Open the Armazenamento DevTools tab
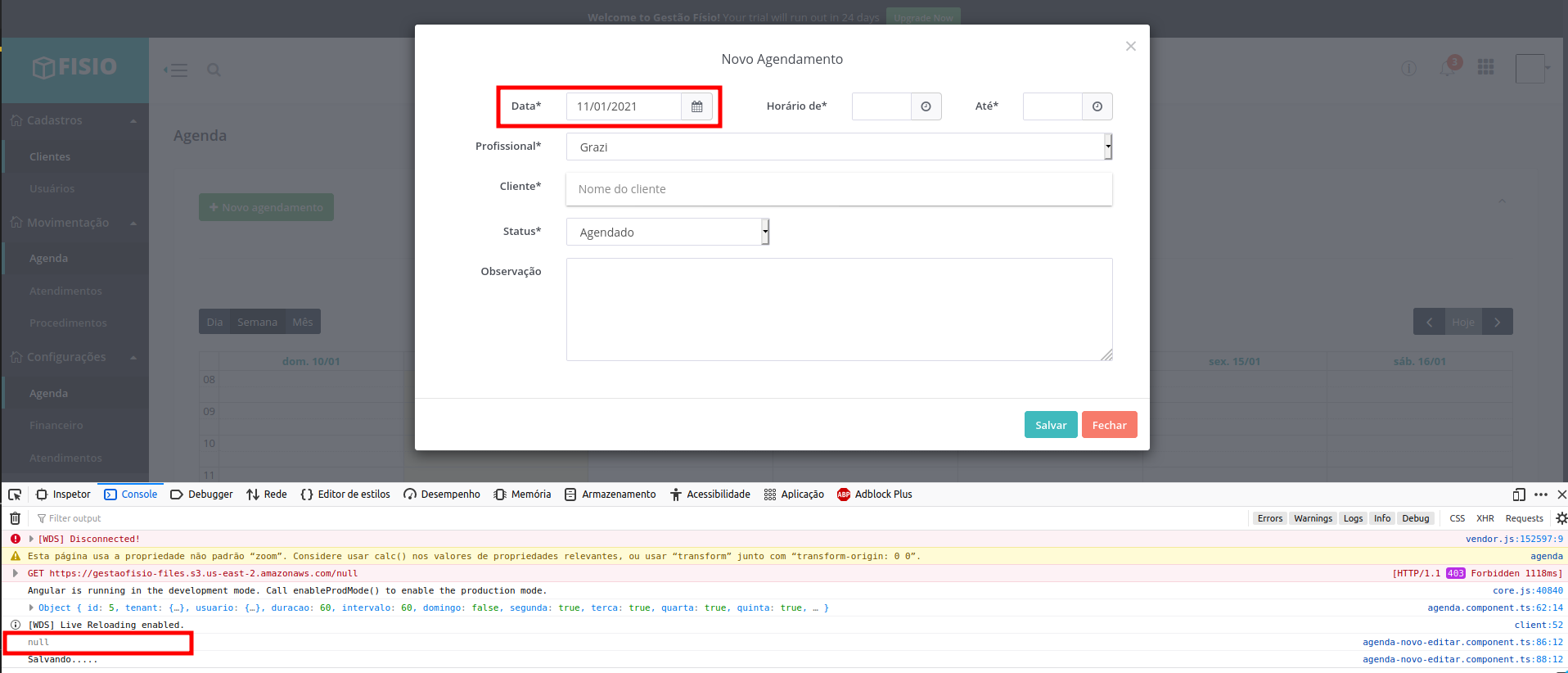The height and width of the screenshot is (673, 1568). [611, 495]
